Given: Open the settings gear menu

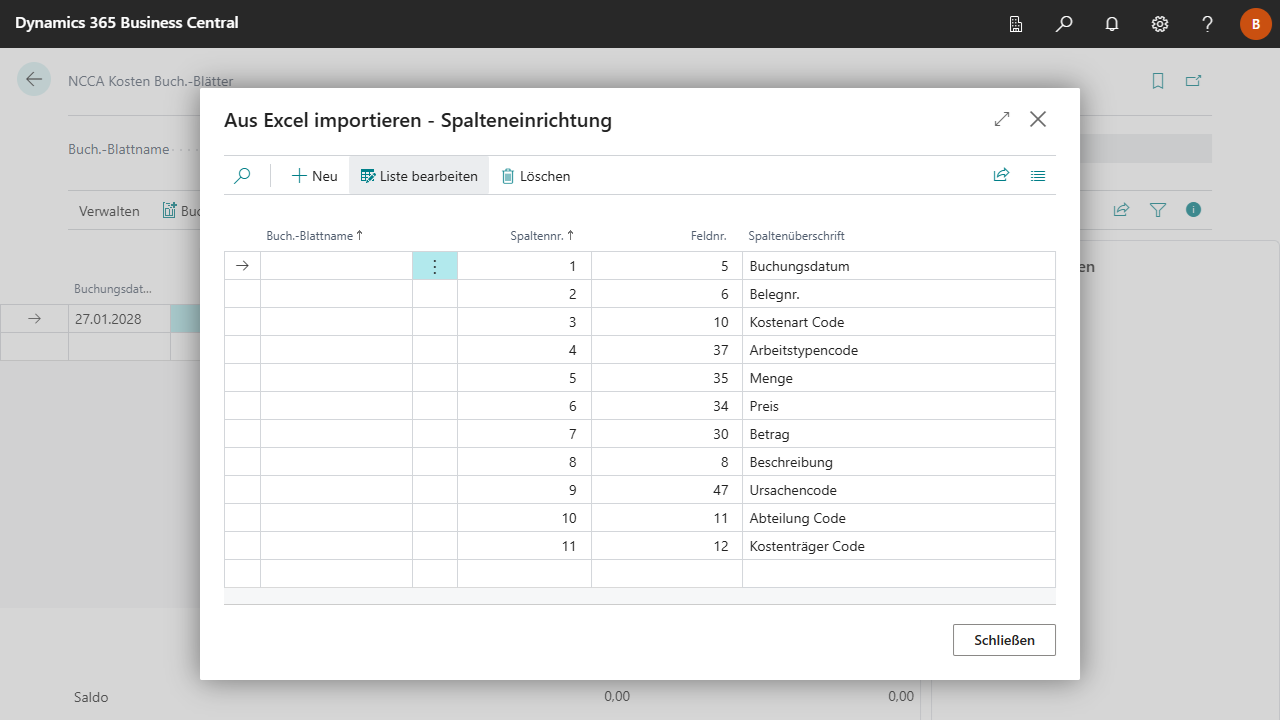Looking at the screenshot, I should pos(1160,24).
